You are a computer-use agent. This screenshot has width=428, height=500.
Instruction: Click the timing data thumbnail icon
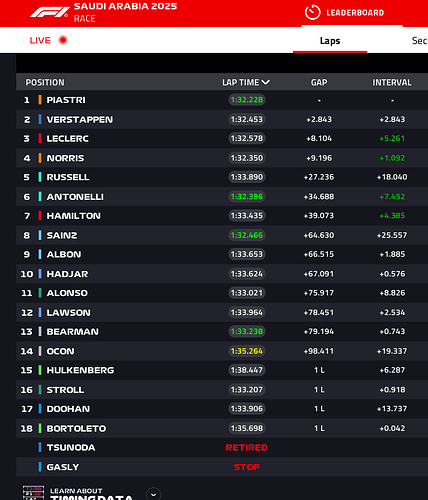(x=33, y=493)
